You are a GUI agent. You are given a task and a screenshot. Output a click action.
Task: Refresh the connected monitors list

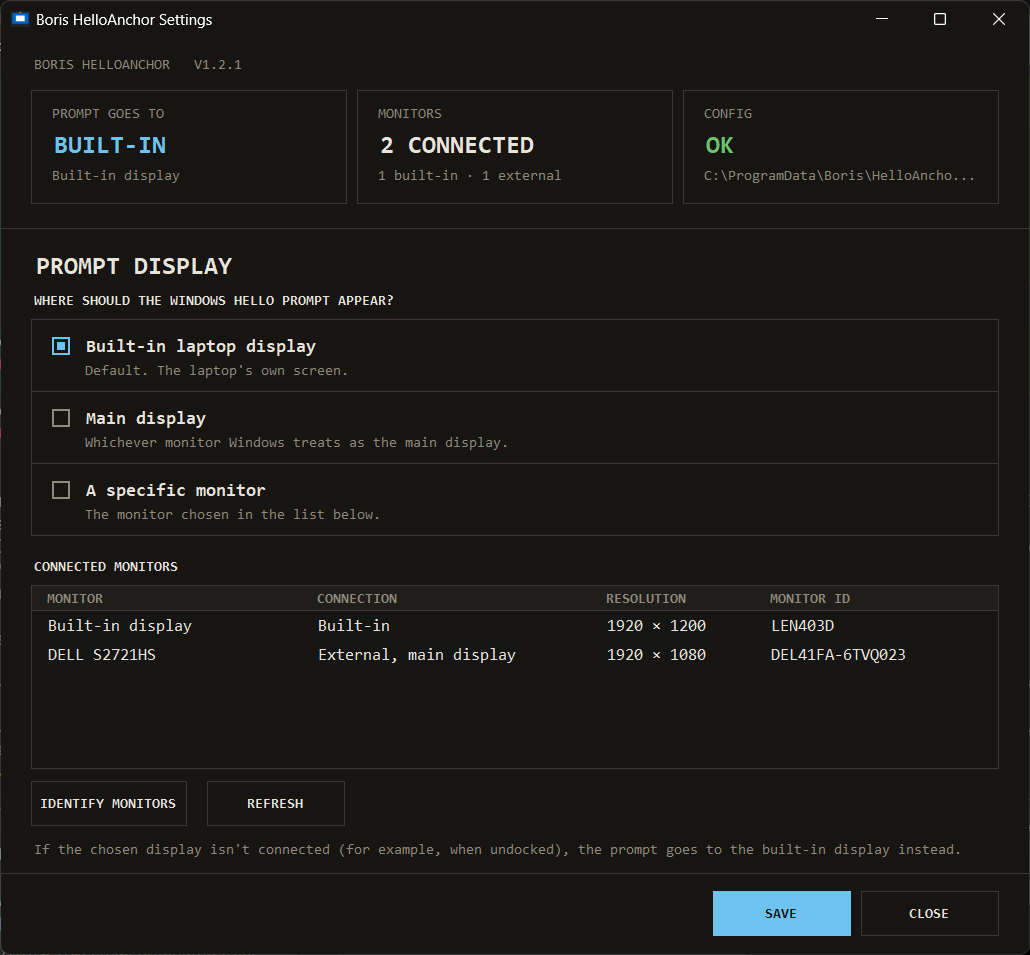point(276,803)
